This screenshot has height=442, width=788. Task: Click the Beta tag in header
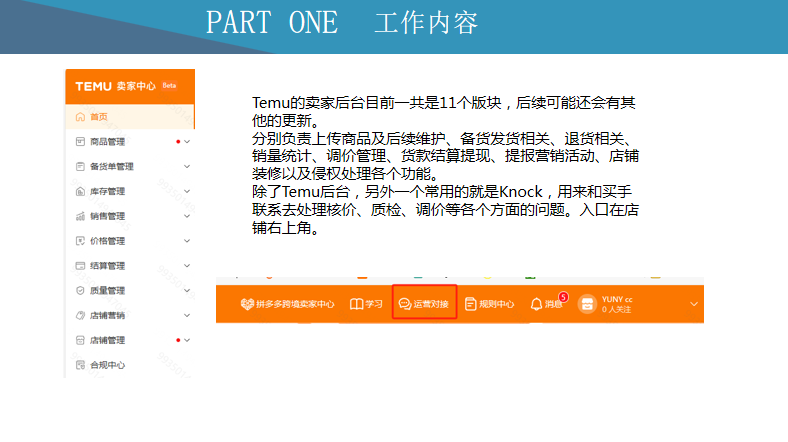point(169,85)
